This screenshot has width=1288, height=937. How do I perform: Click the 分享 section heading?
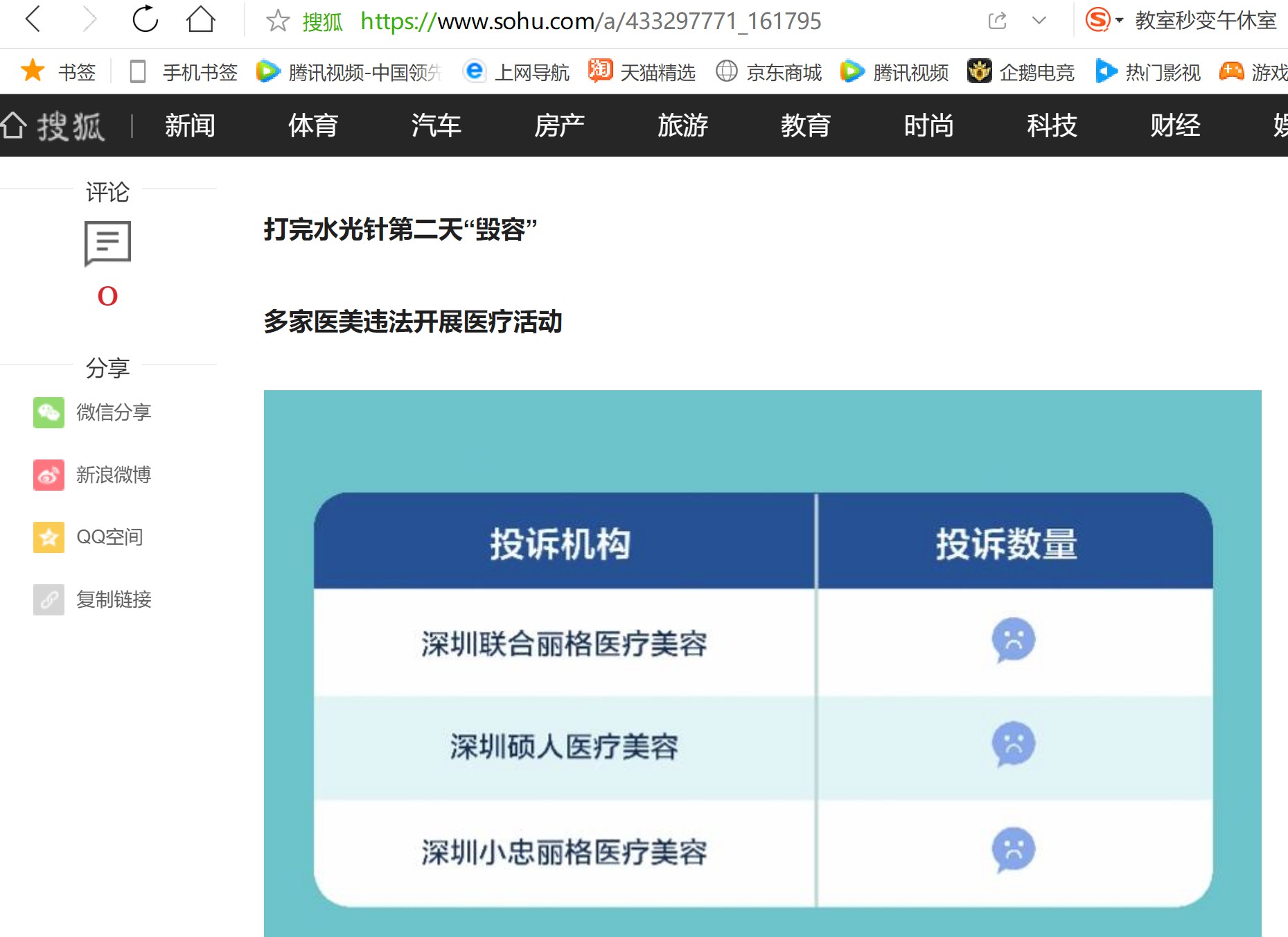tap(107, 367)
